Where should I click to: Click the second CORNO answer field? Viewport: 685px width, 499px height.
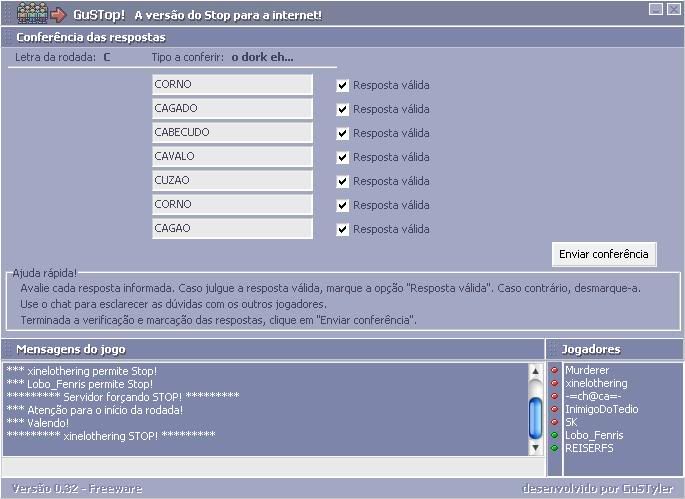point(232,204)
